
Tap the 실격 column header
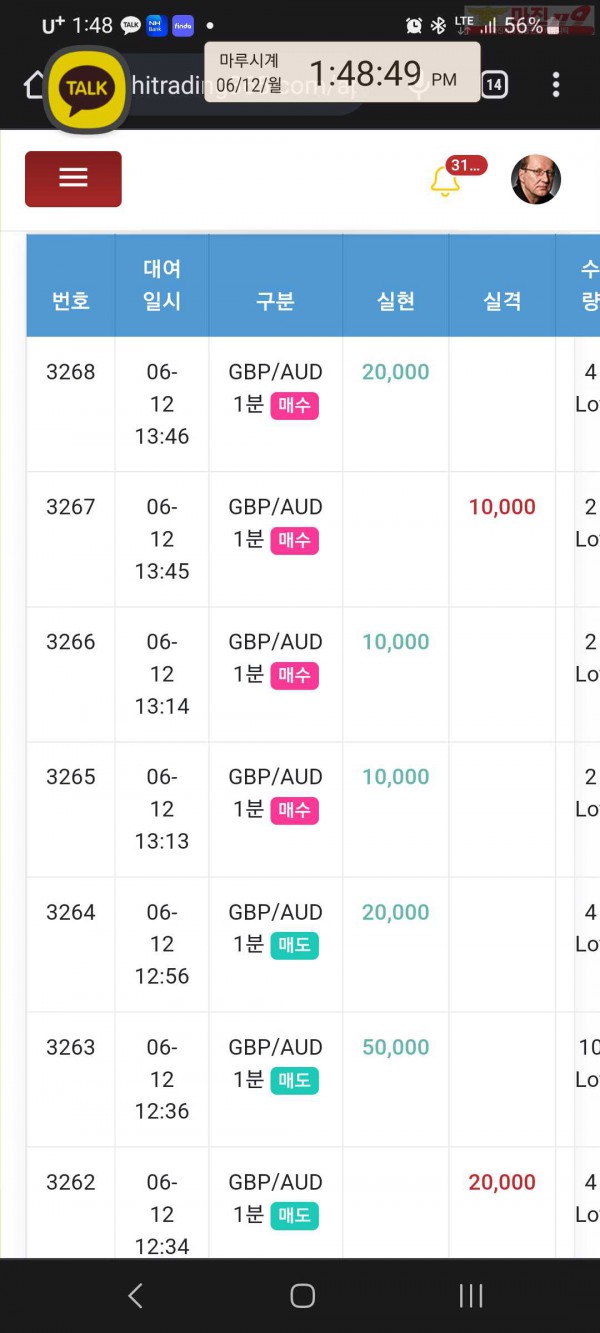(x=502, y=301)
